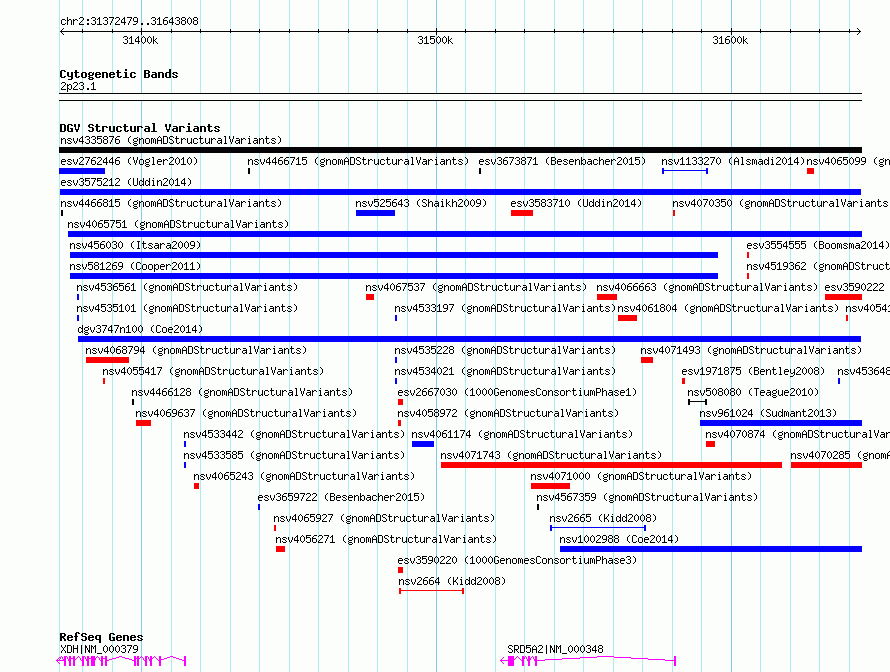Screen dimensions: 890x672
Task: Click the nsv1133270 blue interval glyph
Action: [x=685, y=171]
